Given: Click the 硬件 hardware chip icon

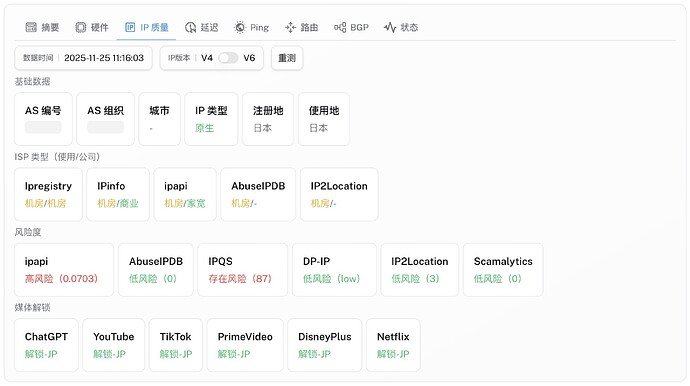Looking at the screenshot, I should coord(81,27).
